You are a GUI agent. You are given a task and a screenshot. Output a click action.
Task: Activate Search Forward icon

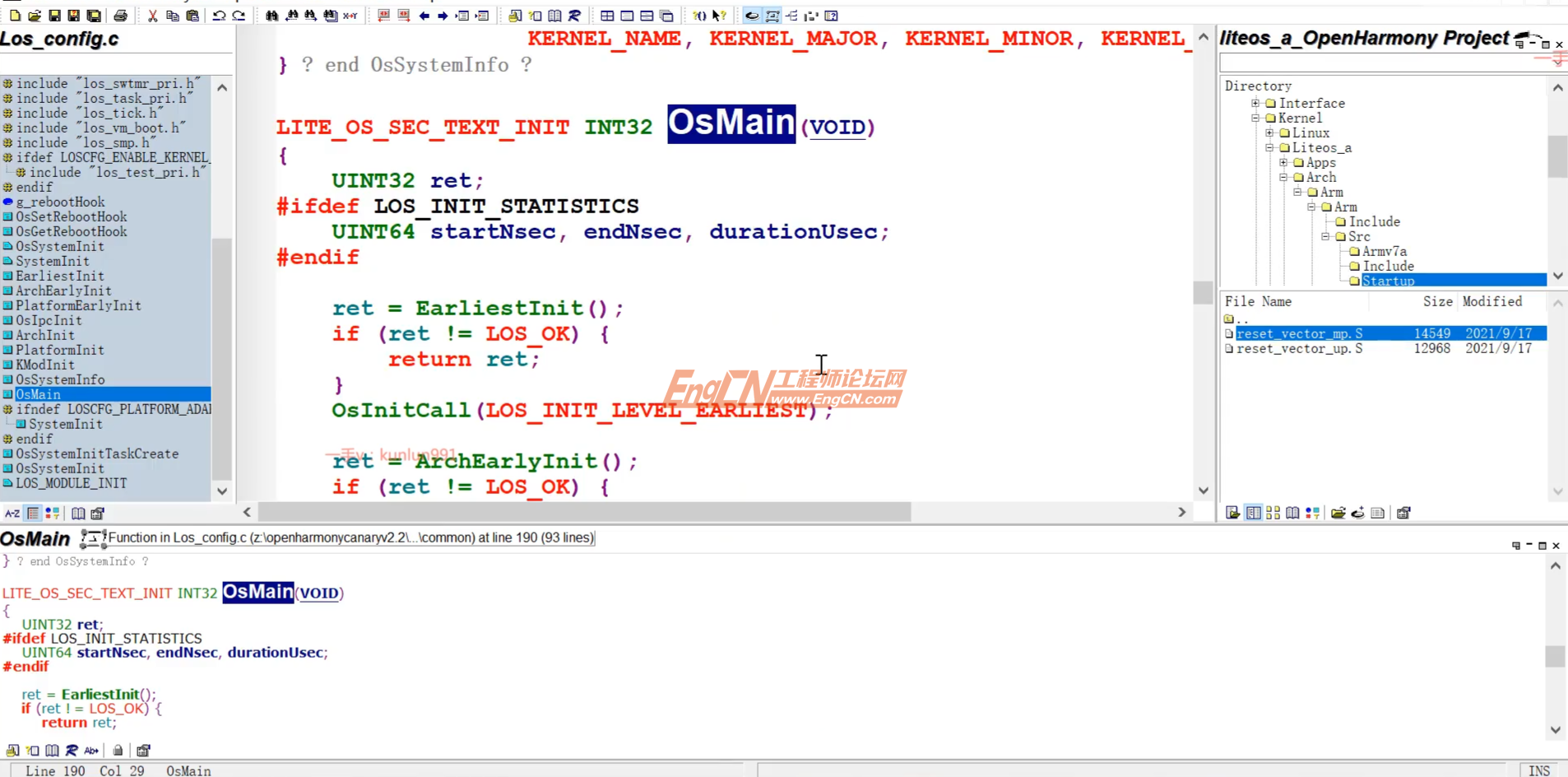click(x=313, y=15)
